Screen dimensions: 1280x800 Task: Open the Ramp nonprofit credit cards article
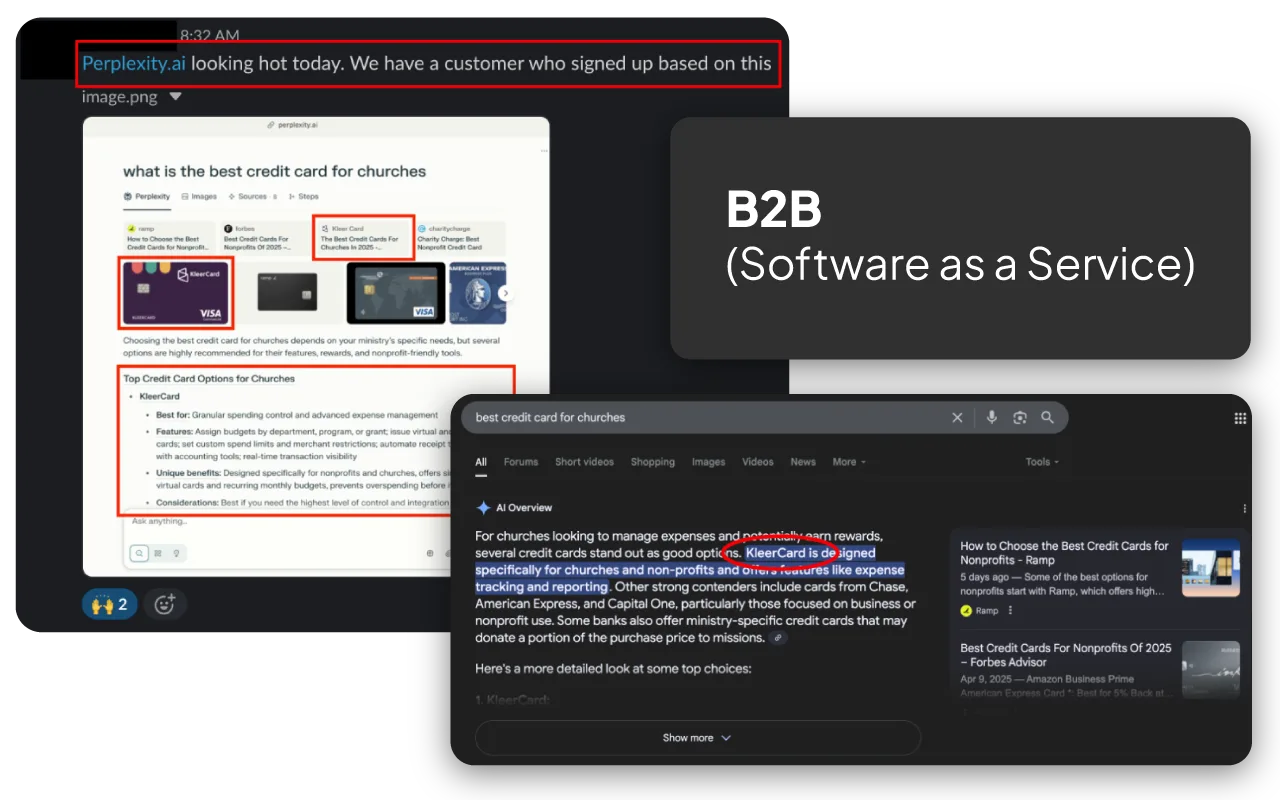click(x=1064, y=553)
